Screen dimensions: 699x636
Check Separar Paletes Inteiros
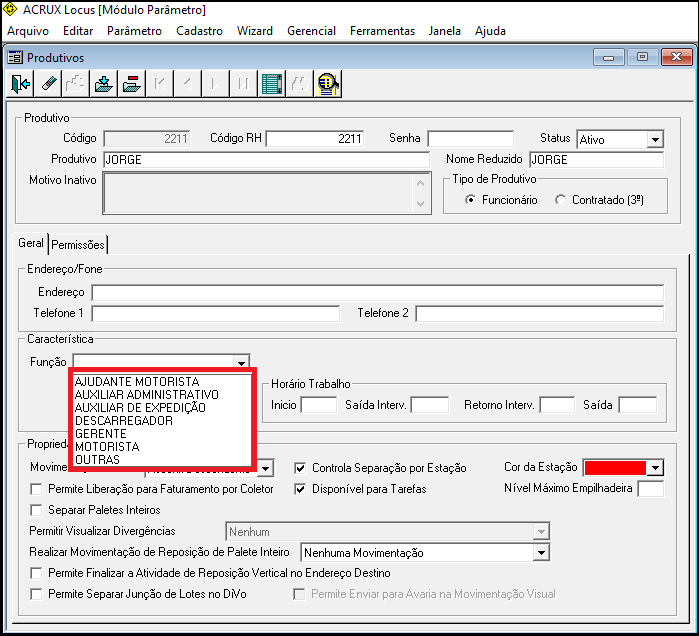point(36,510)
